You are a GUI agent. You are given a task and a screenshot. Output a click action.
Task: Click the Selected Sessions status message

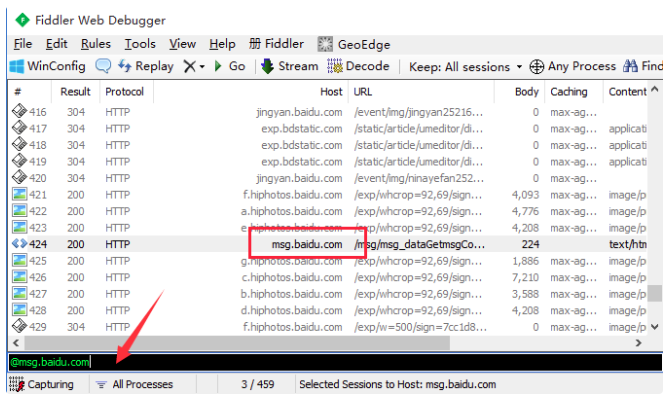[x=397, y=384]
